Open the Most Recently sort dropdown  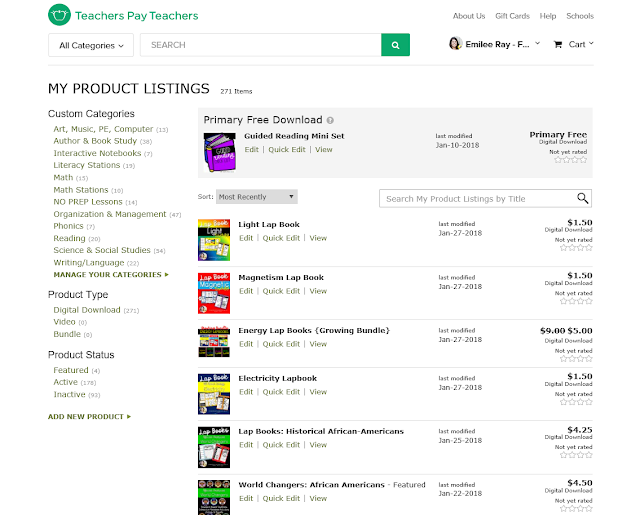click(257, 197)
